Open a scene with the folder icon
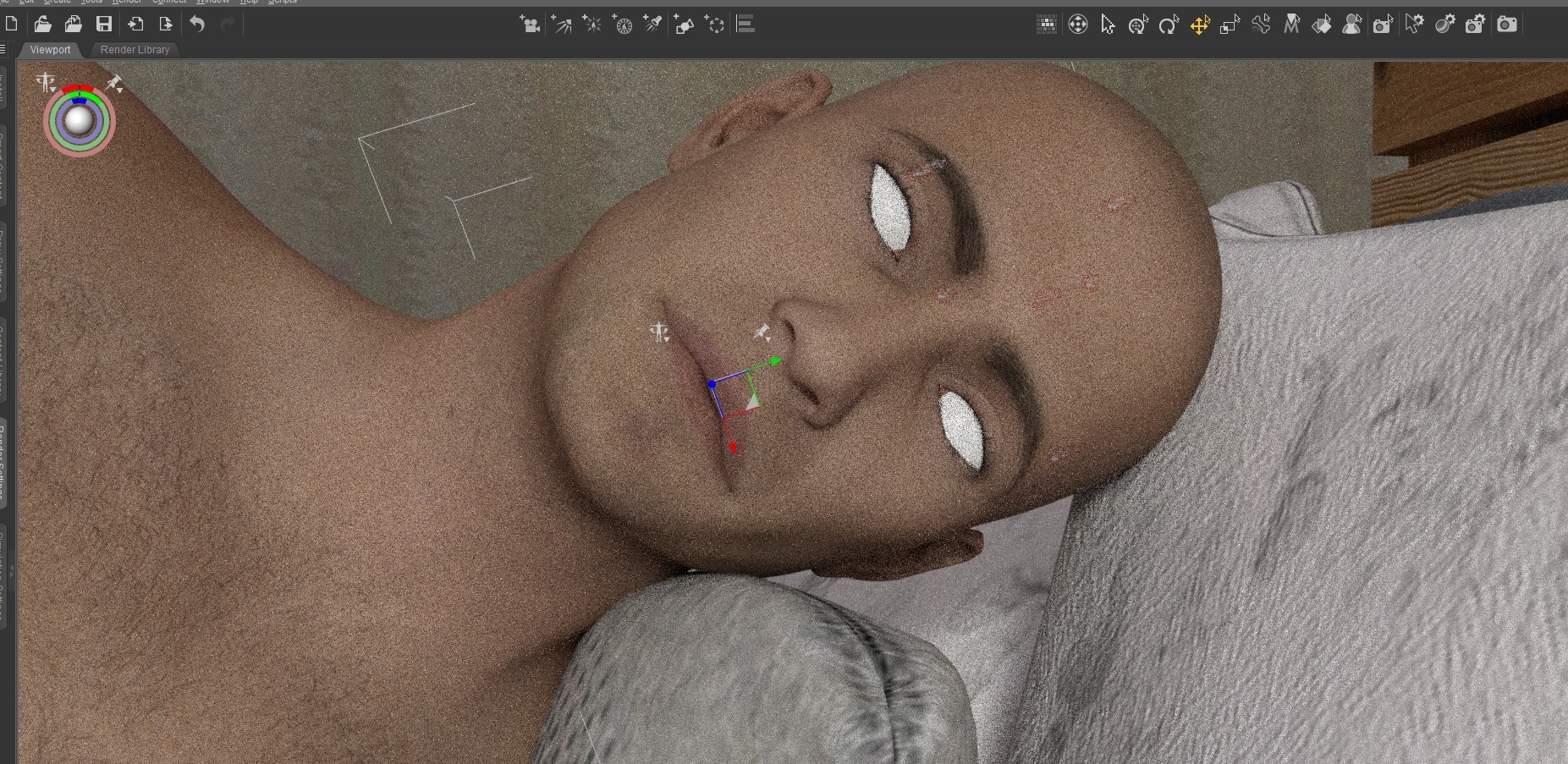The width and height of the screenshot is (1568, 764). 42,25
